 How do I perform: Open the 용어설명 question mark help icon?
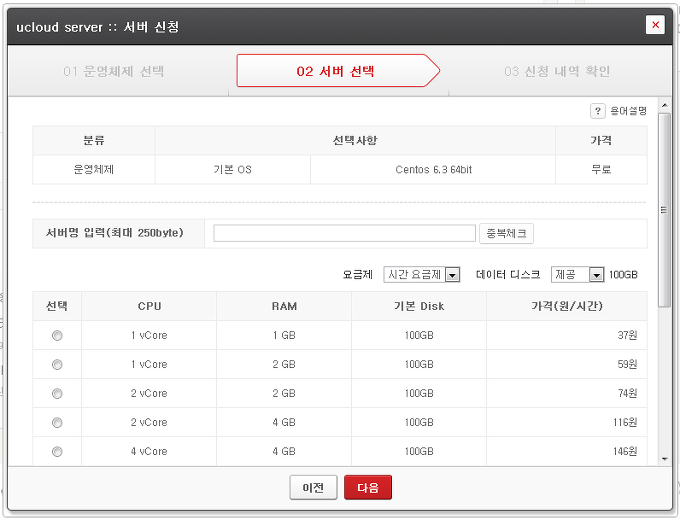pyautogui.click(x=598, y=111)
